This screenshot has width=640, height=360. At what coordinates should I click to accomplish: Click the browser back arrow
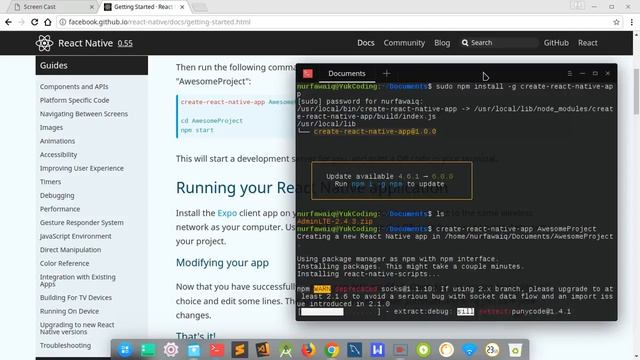(8, 22)
